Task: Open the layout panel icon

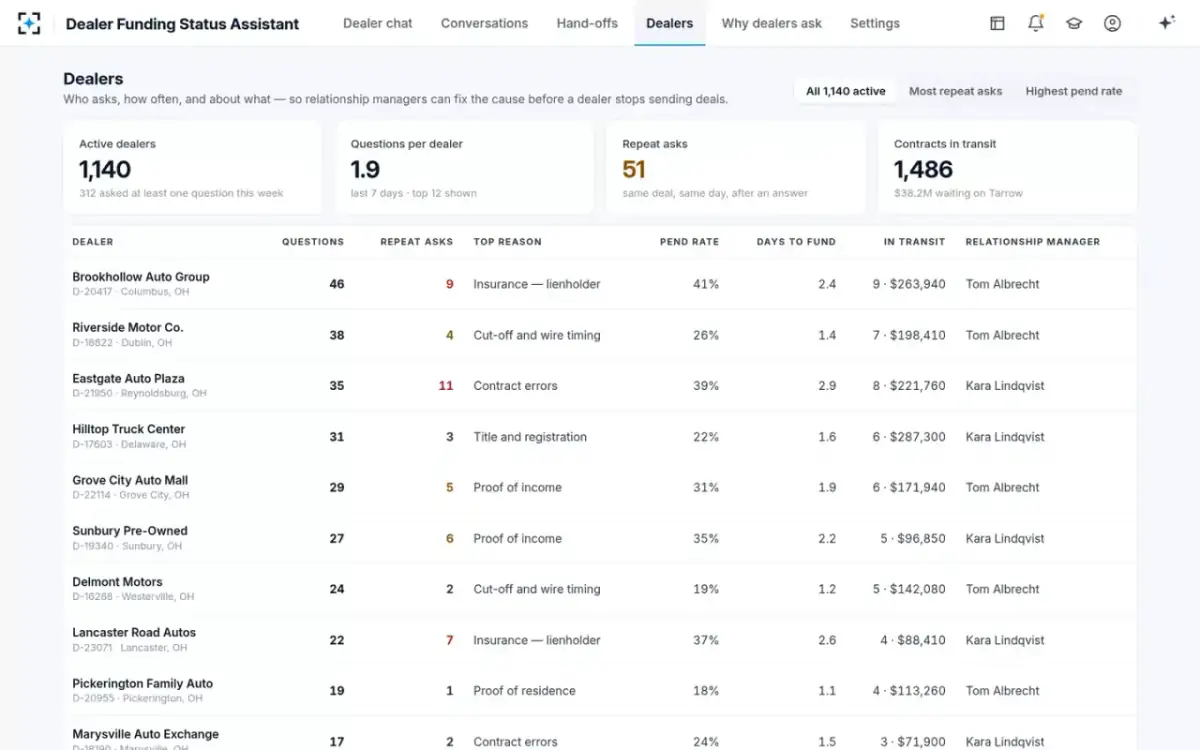Action: pos(997,23)
